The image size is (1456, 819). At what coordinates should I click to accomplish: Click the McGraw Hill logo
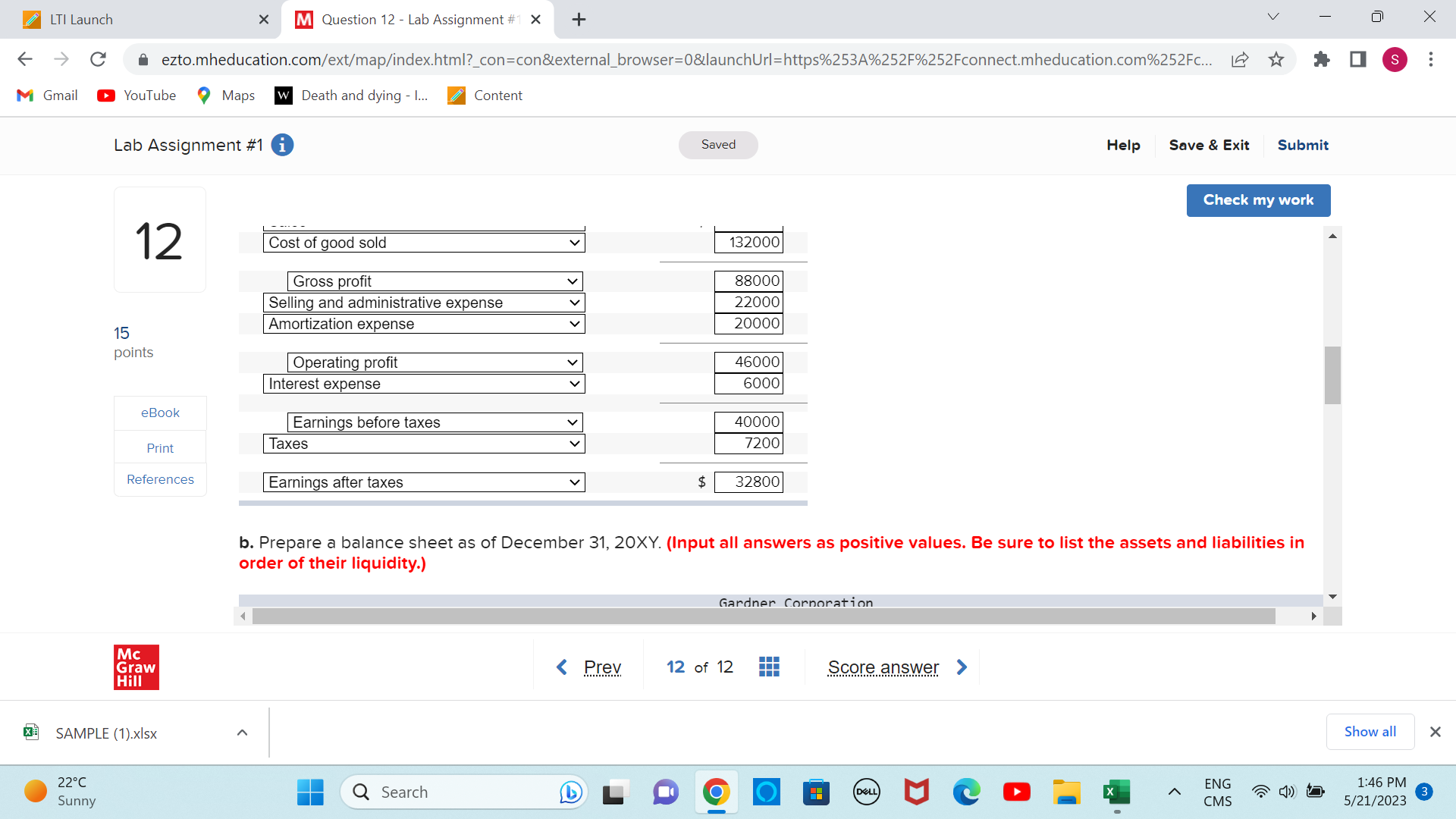coord(136,667)
